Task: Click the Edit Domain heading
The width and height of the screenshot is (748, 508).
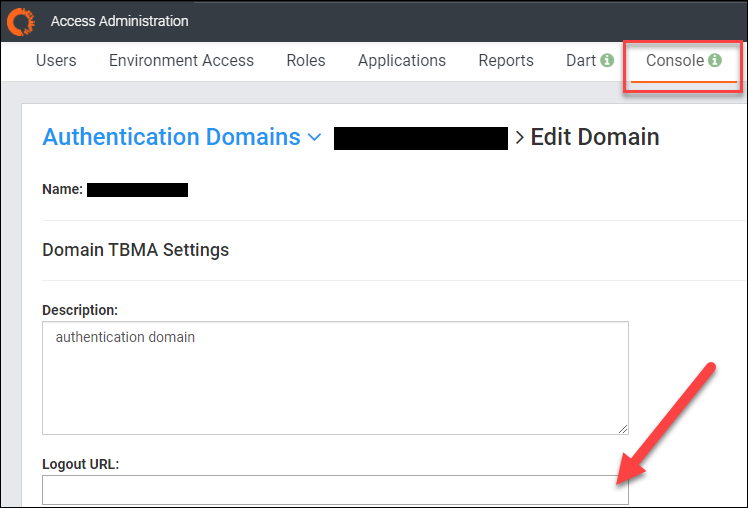Action: click(594, 137)
